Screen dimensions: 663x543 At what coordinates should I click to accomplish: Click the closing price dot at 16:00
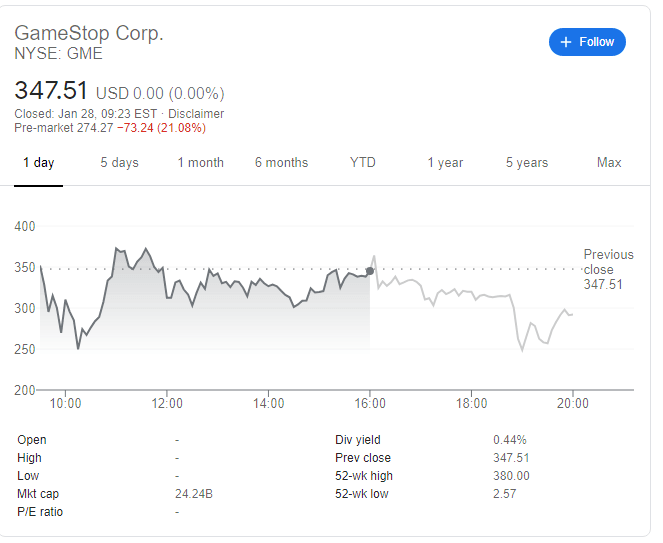pos(370,271)
